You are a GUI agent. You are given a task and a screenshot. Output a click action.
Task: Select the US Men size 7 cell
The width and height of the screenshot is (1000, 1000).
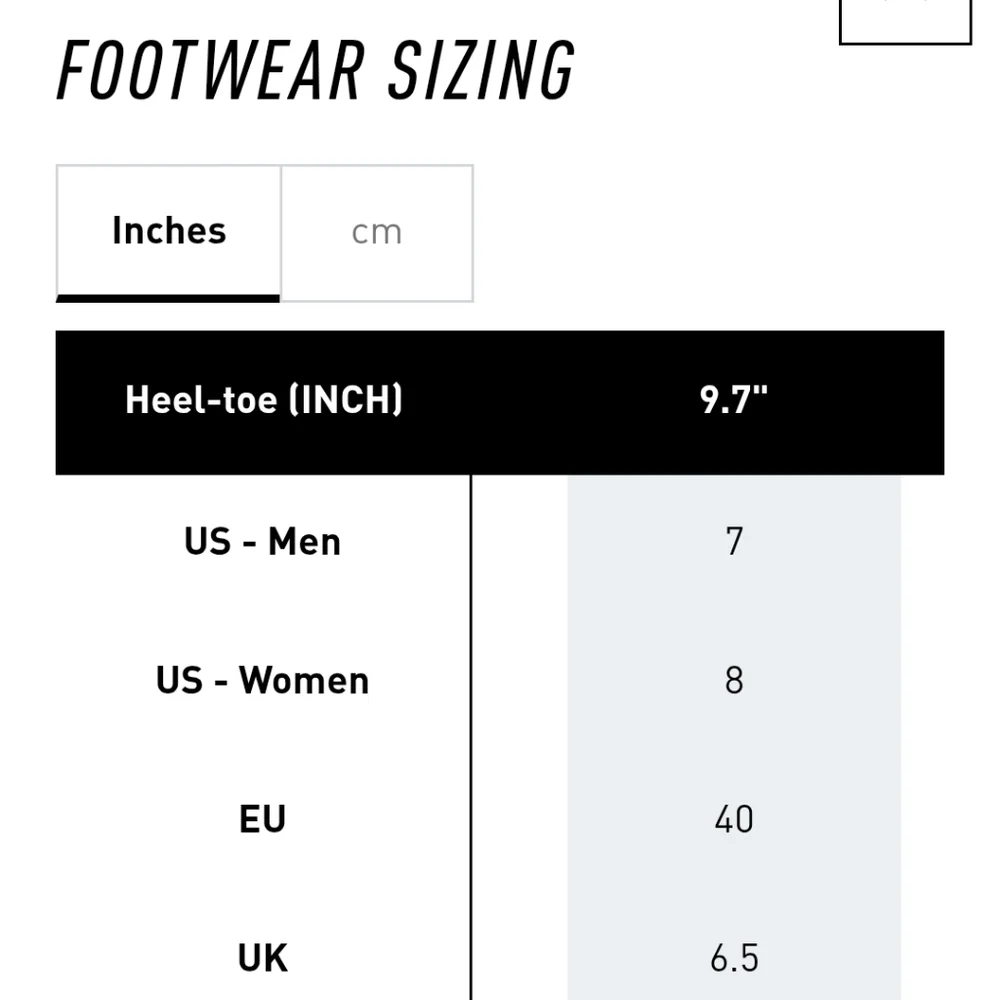coord(734,542)
